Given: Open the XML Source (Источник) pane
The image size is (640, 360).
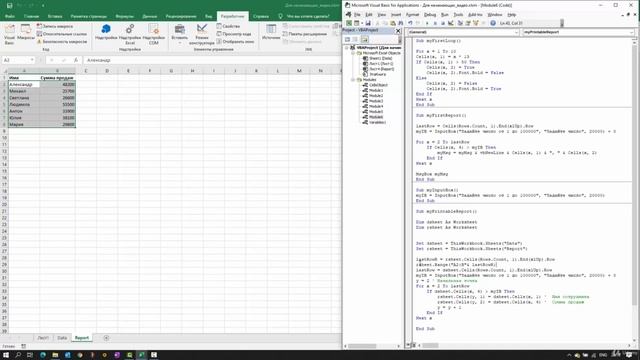Looking at the screenshot, I should pos(271,32).
